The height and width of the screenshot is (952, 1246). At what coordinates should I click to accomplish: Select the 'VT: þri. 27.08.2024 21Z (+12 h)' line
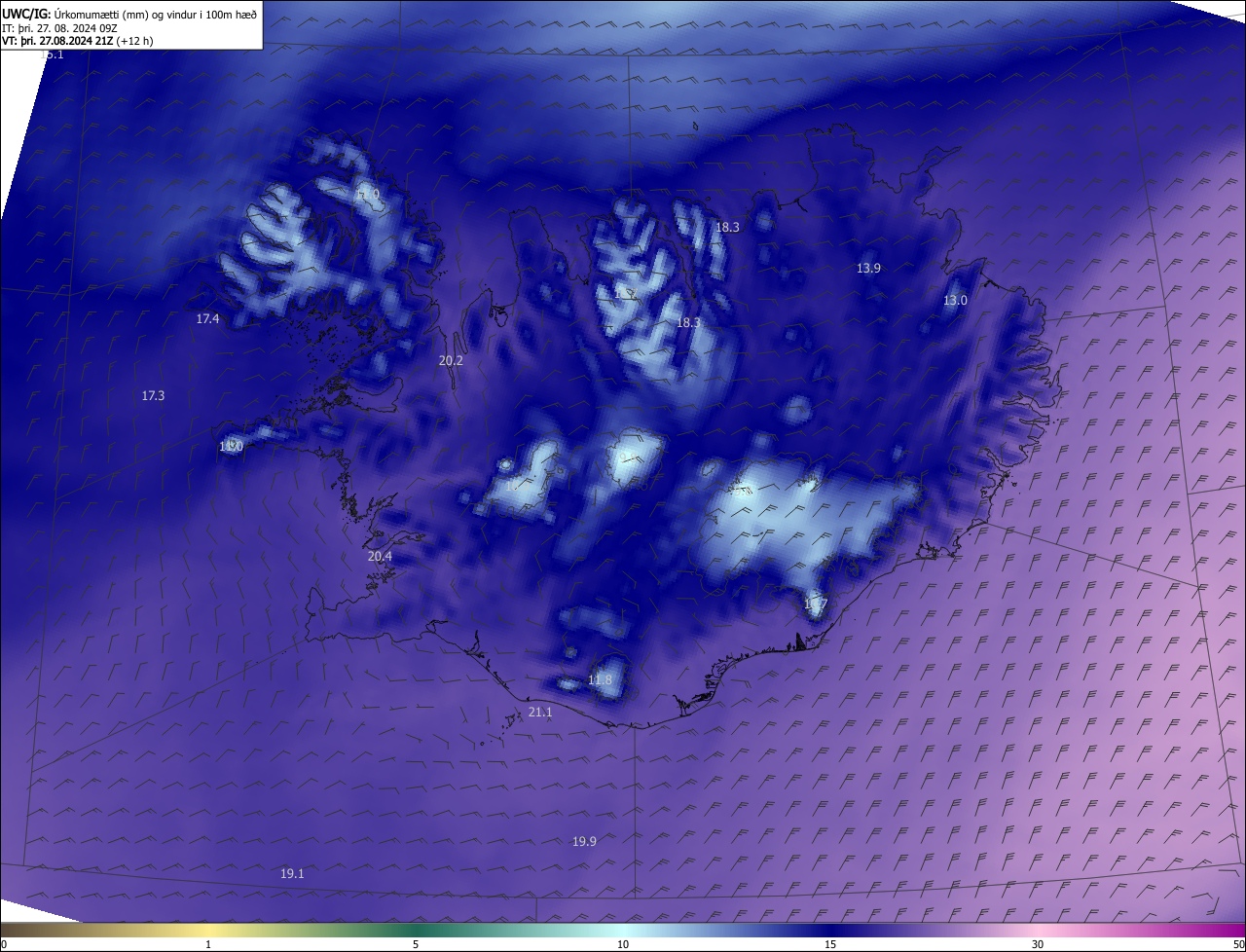[78, 41]
